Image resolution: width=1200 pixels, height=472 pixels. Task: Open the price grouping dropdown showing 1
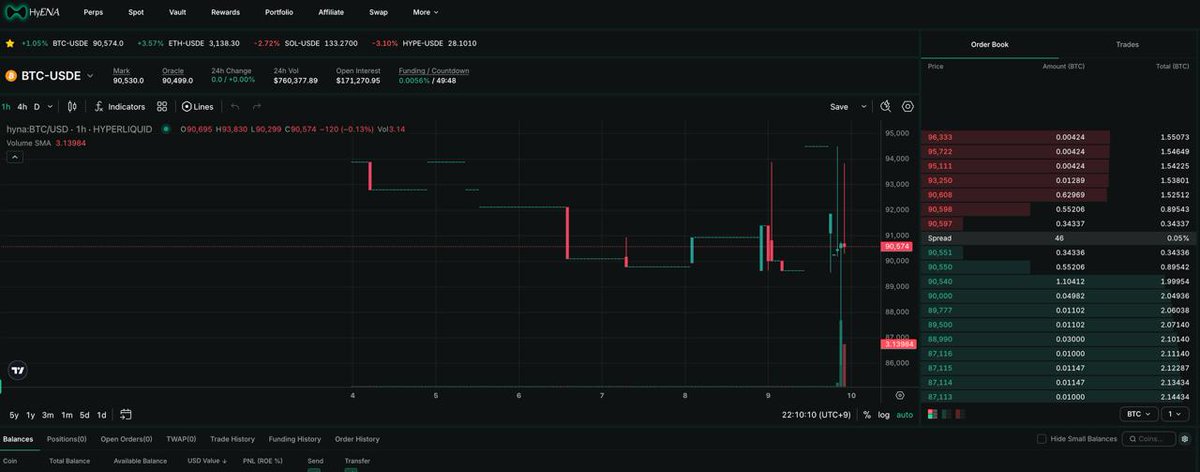(x=1176, y=414)
